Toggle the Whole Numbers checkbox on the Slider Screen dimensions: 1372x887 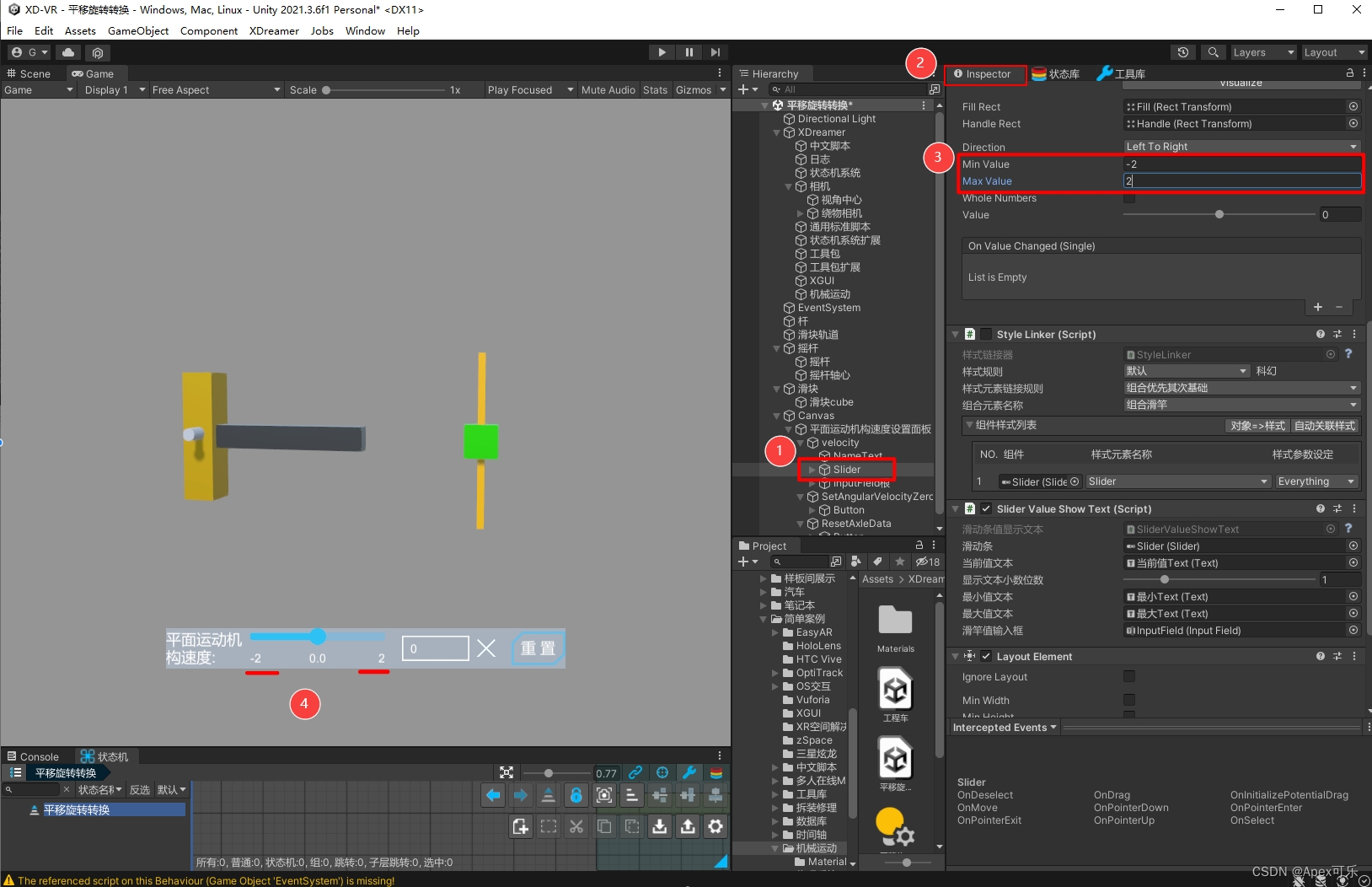pos(1130,197)
